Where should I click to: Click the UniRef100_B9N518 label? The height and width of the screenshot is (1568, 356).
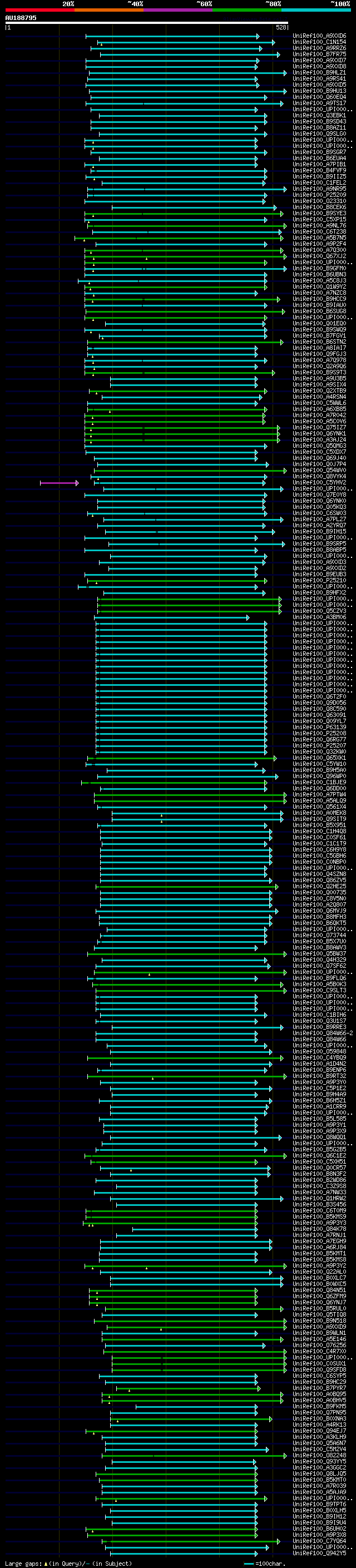click(x=319, y=1321)
